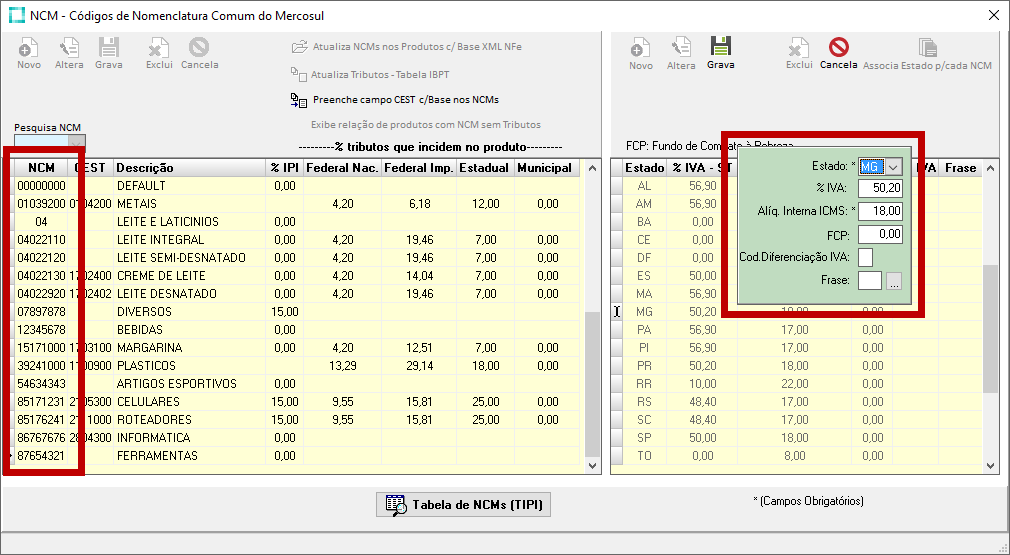Open Tabela de NCMs (TIPI) button
Viewport: 1010px width, 555px height.
464,505
